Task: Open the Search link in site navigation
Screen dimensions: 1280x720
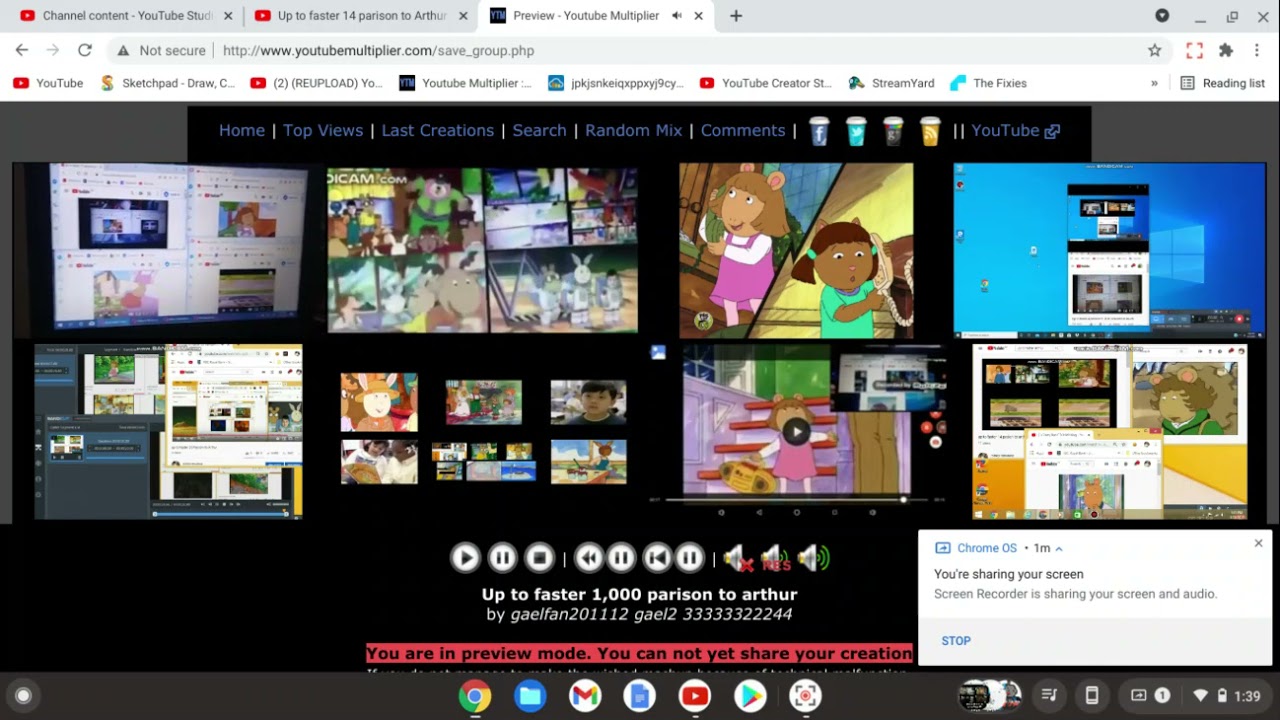Action: click(x=539, y=130)
